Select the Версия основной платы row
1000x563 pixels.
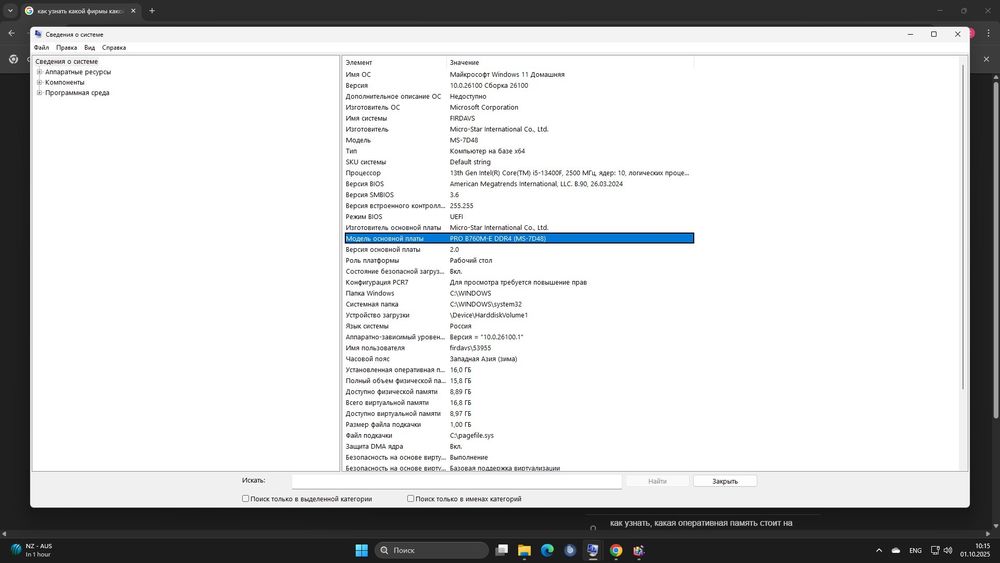(518, 249)
